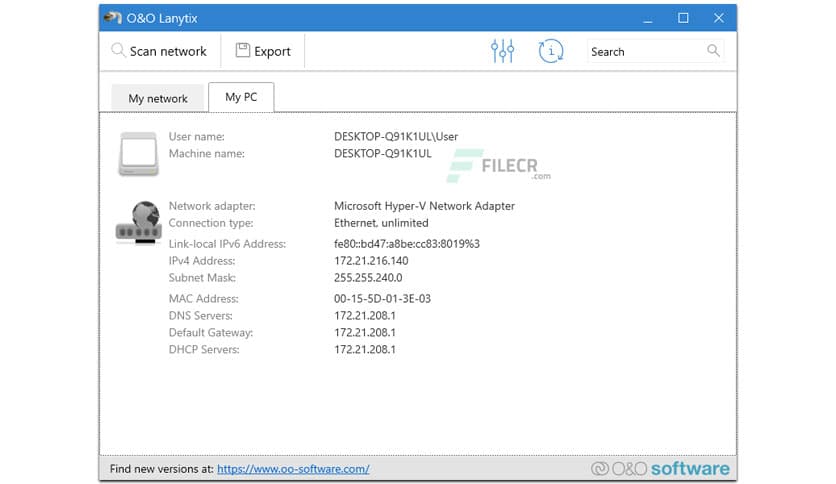Select the Link-local IPv6 address value
Screen dimensions: 836x484
[406, 244]
